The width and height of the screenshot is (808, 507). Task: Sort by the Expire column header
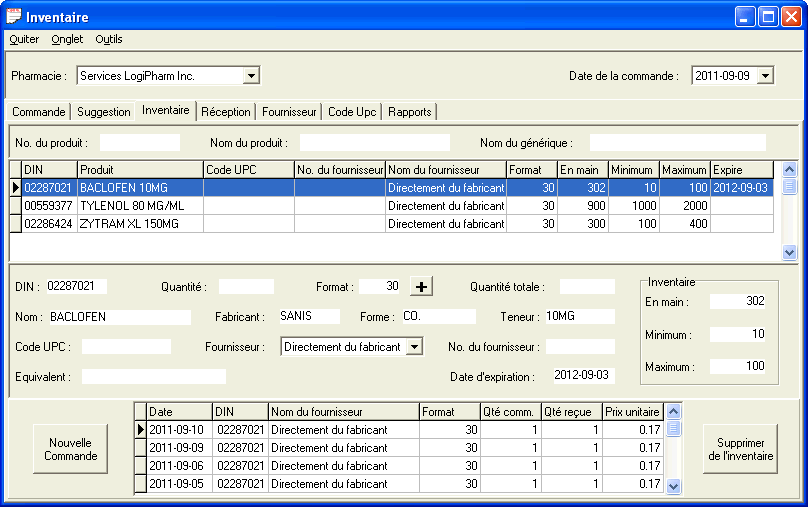pyautogui.click(x=740, y=170)
